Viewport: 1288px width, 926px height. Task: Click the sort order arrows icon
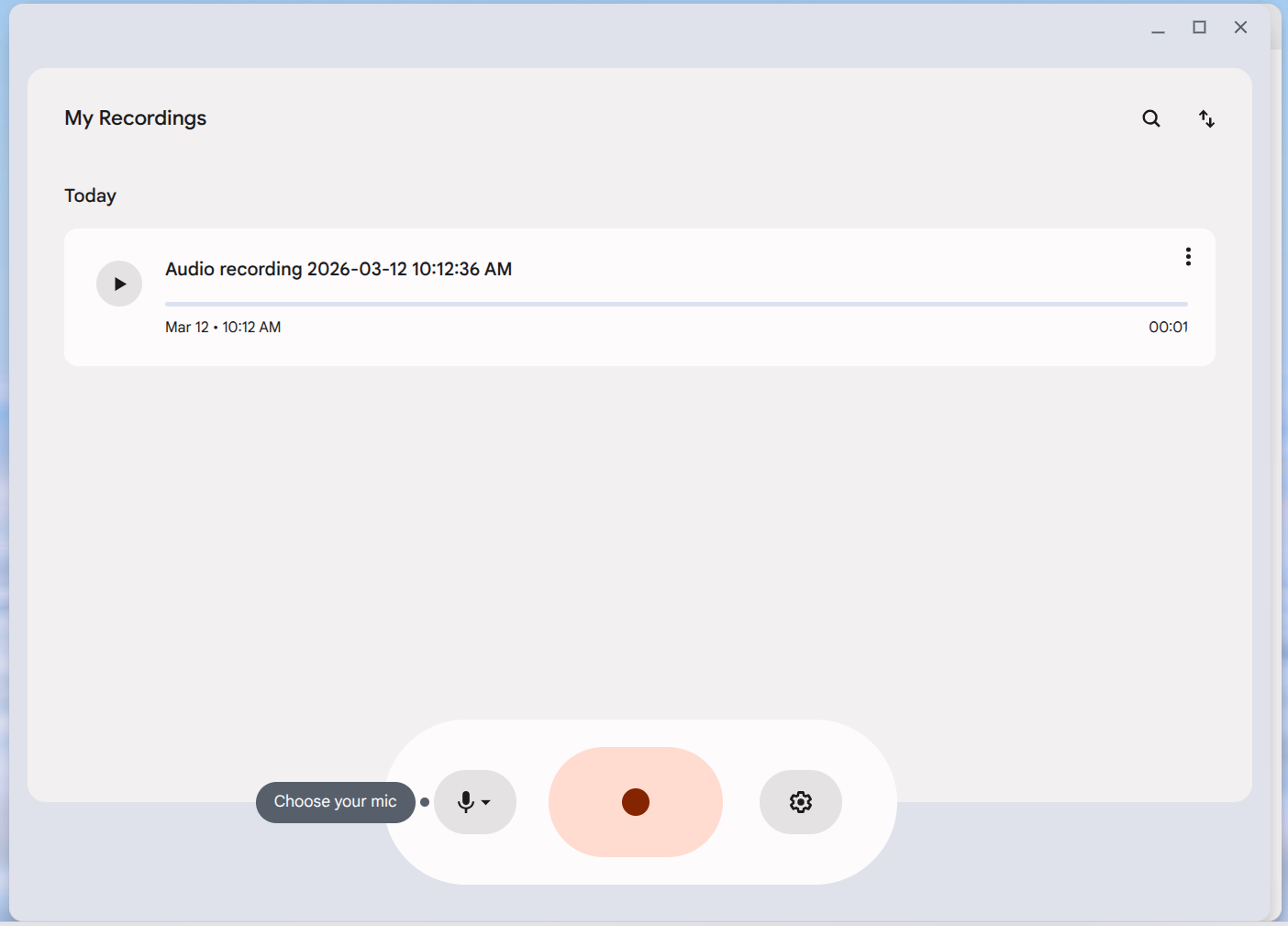coord(1206,118)
